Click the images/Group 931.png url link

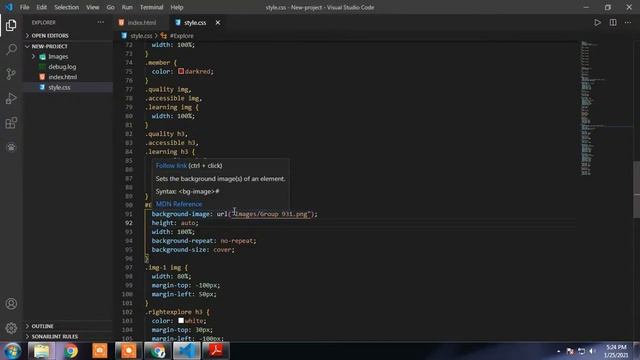[x=271, y=214]
